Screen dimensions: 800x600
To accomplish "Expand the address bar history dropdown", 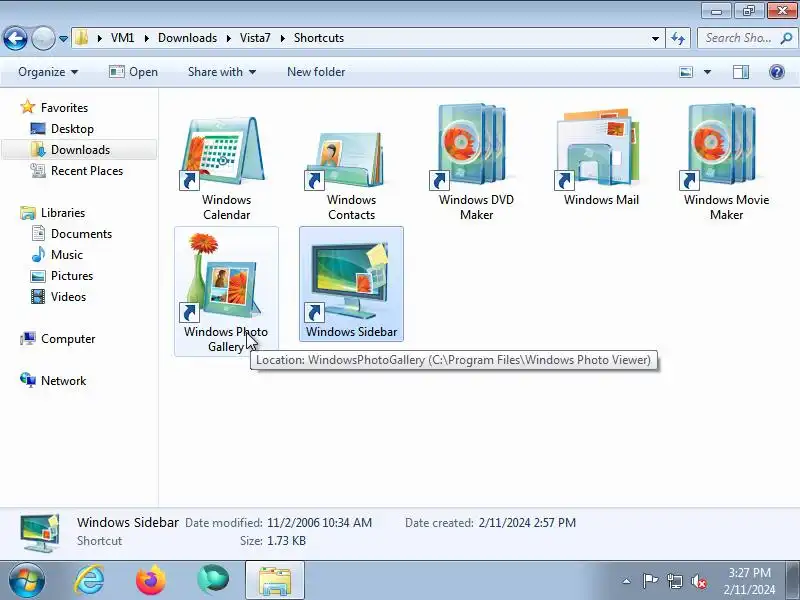I will point(655,38).
